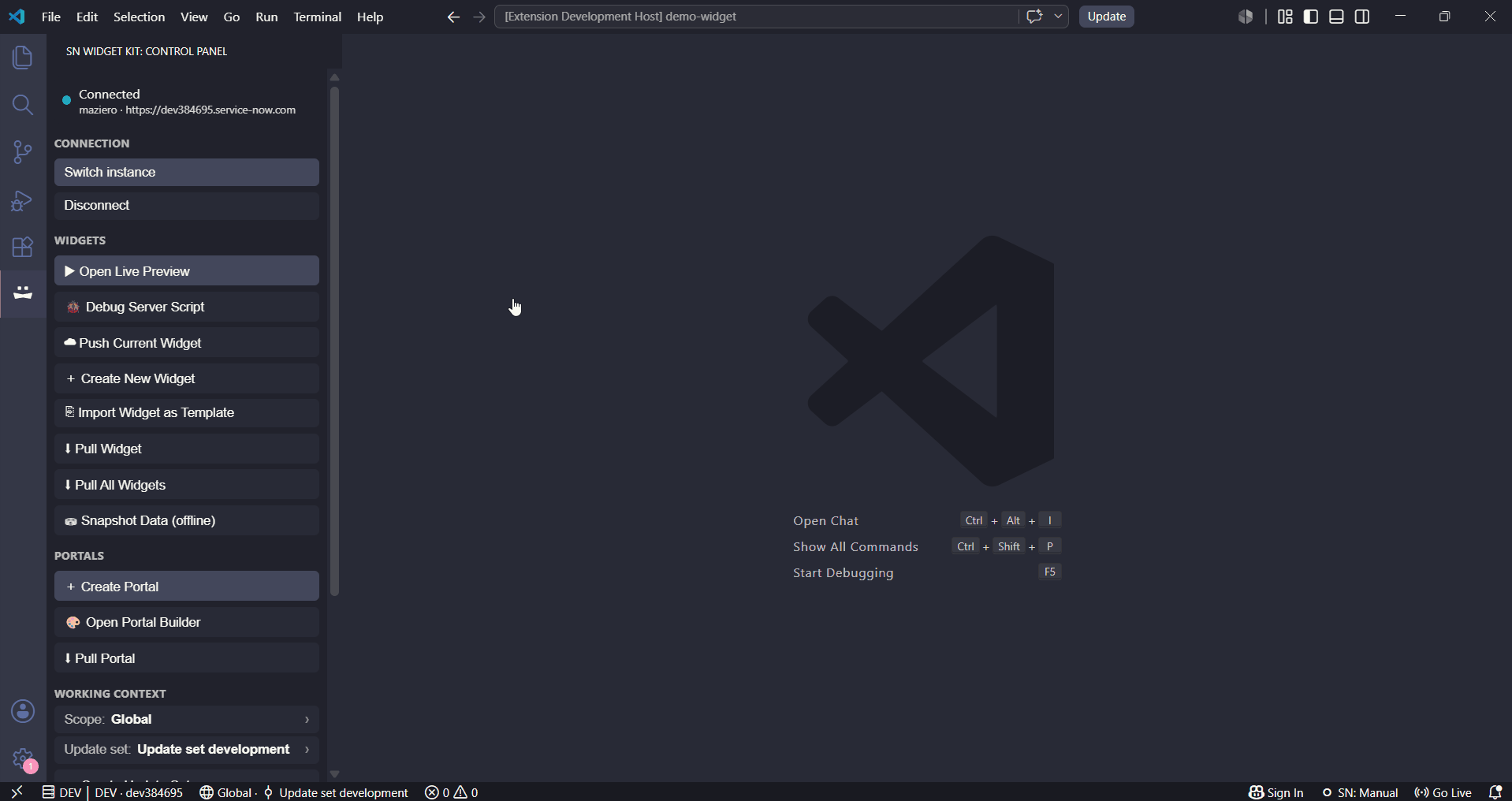
Task: Click the Disconnect button
Action: [x=187, y=205]
